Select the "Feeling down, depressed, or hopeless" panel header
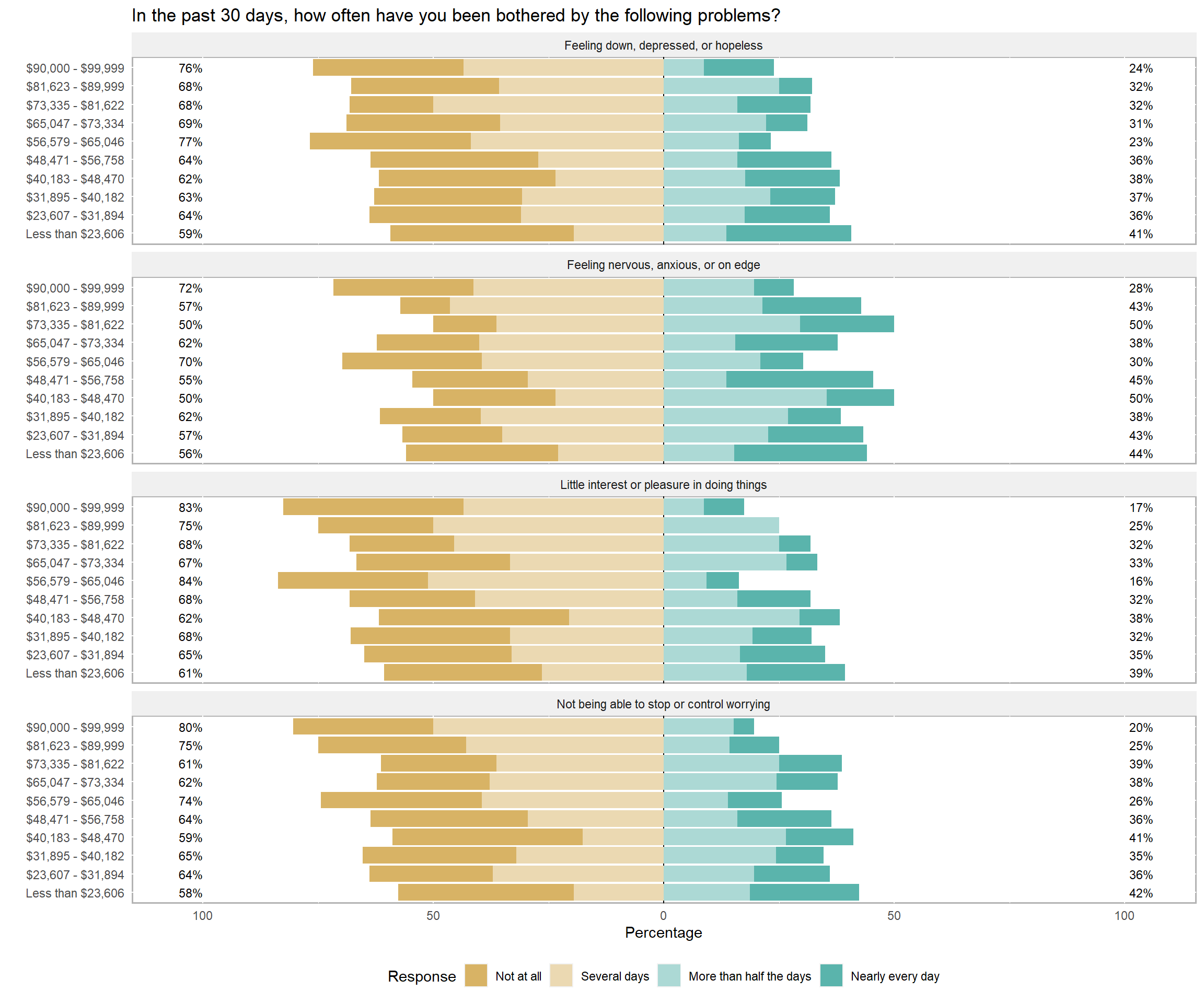Screen dimensions: 1204x1003 (x=663, y=45)
